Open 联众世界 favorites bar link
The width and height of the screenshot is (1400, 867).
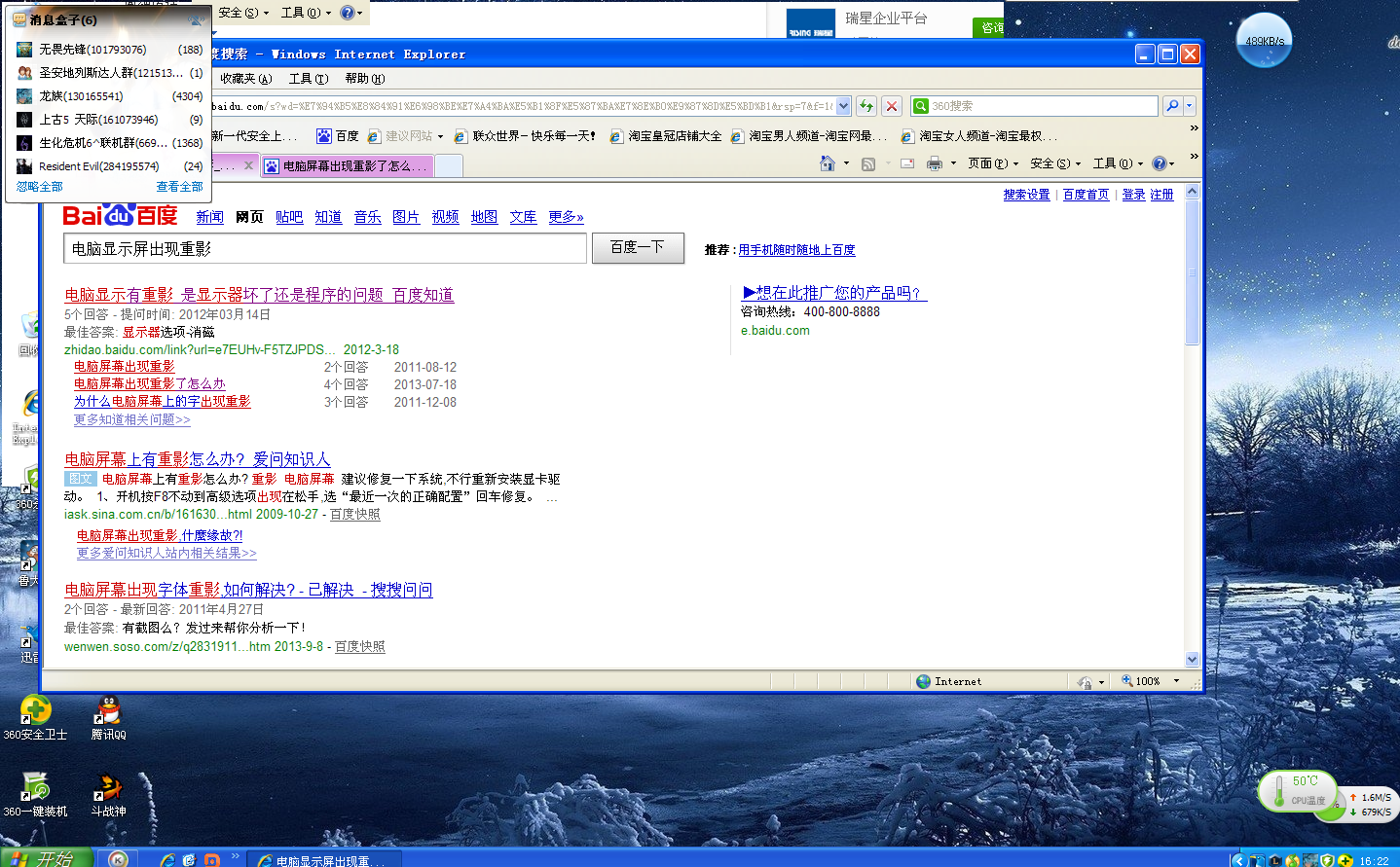[x=525, y=136]
